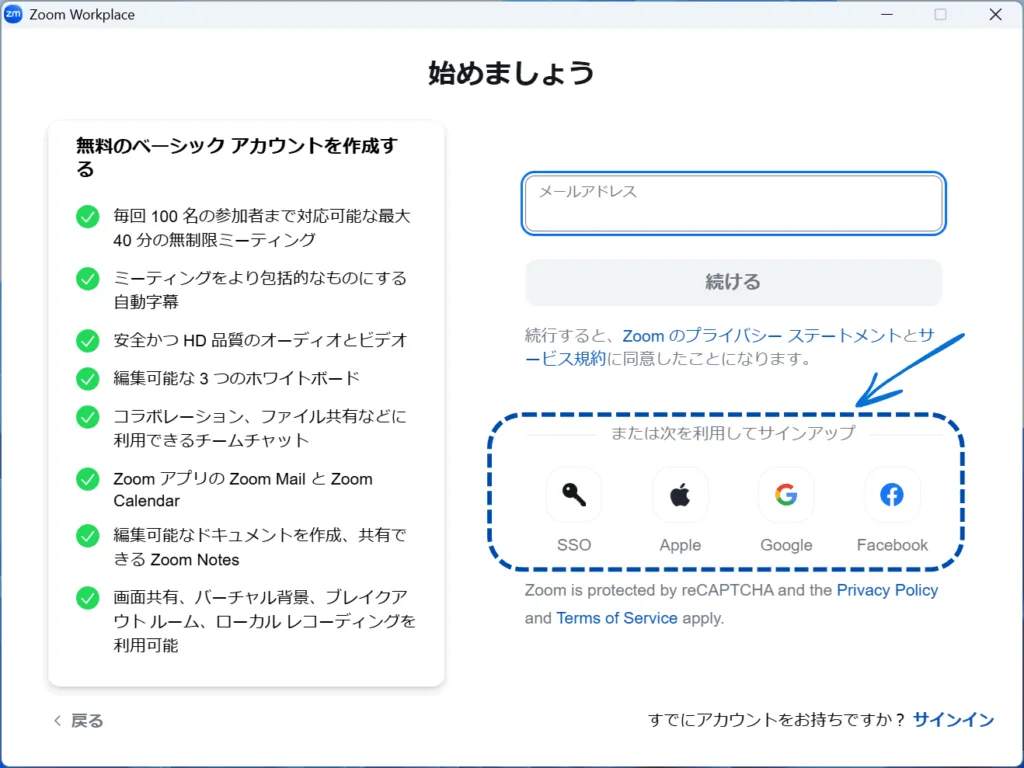Focus the メールアドレス input field
Image resolution: width=1024 pixels, height=768 pixels.
click(733, 203)
